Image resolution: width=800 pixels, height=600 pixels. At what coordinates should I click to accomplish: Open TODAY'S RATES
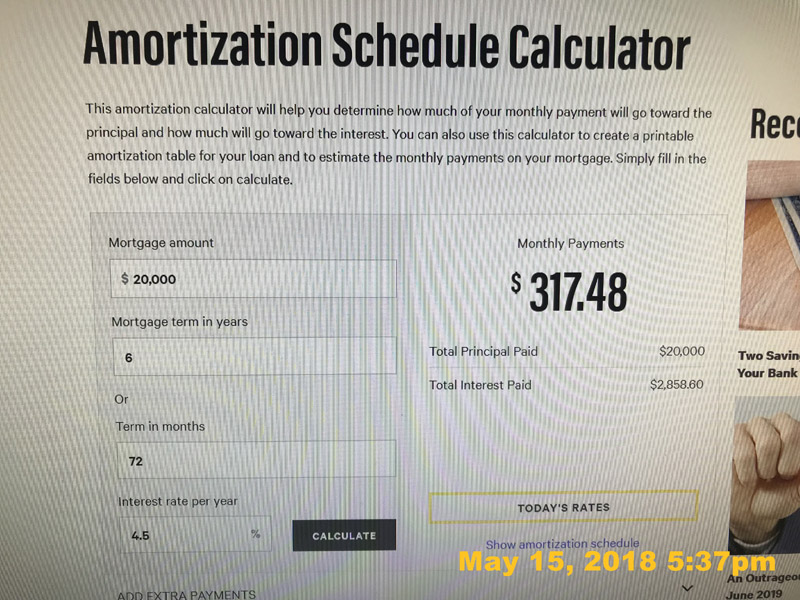click(563, 507)
